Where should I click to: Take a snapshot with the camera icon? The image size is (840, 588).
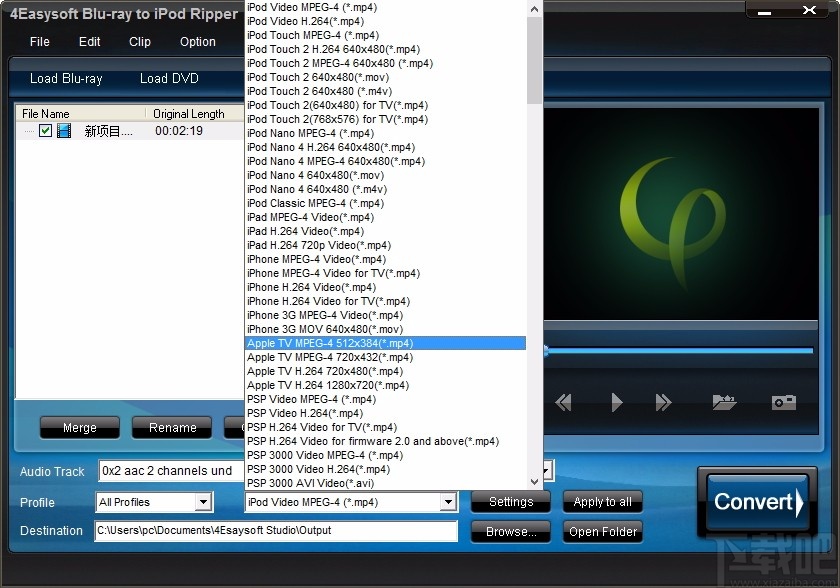coord(783,402)
